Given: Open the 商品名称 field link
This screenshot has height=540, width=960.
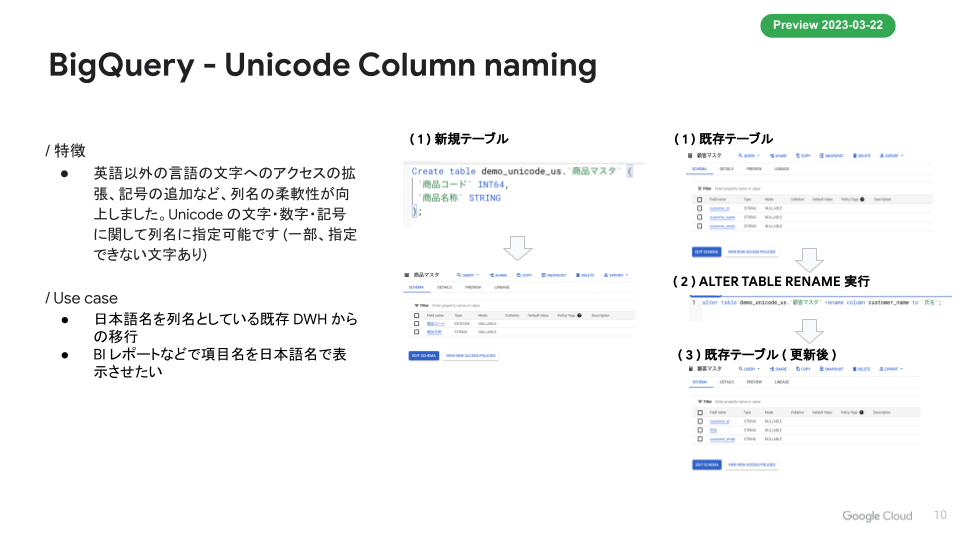Looking at the screenshot, I should click(434, 332).
